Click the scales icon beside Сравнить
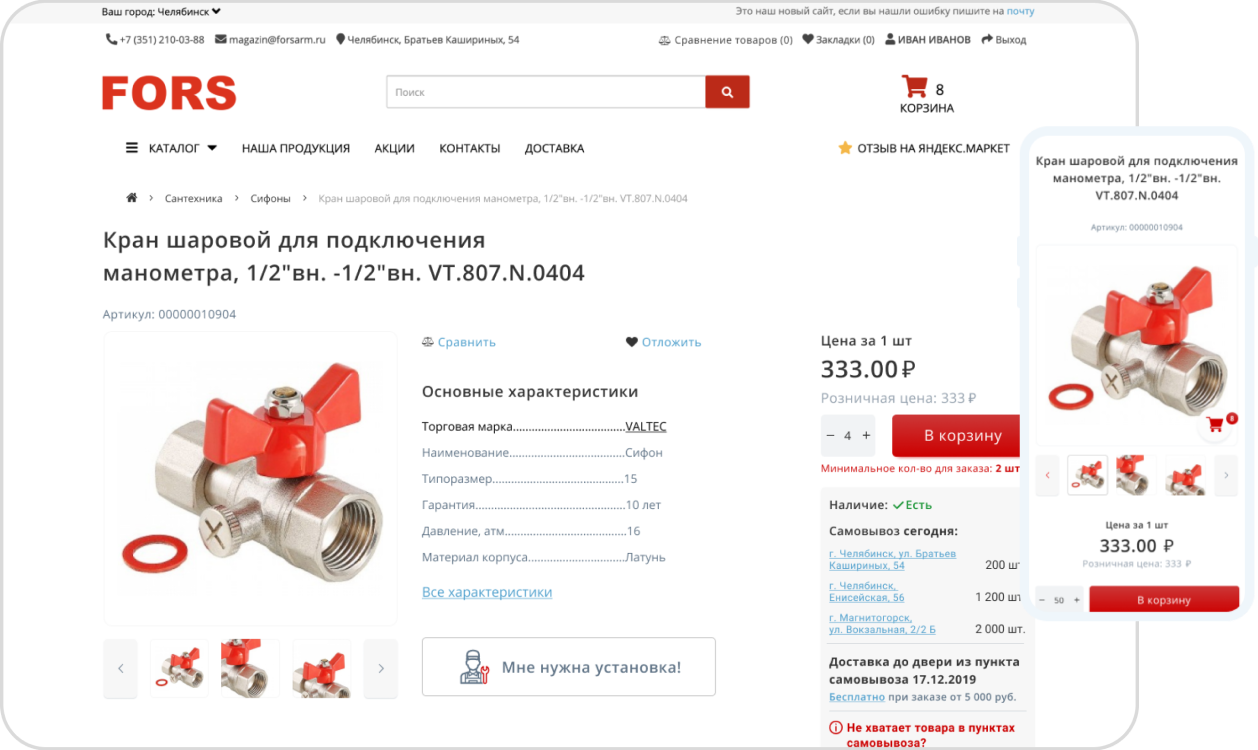1258x750 pixels. (x=428, y=342)
